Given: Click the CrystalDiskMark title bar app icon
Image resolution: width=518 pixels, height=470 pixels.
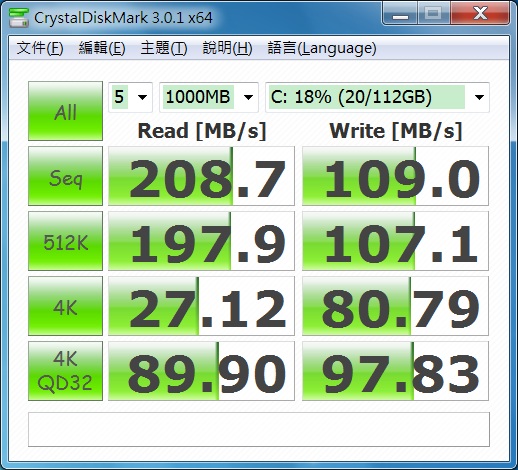Looking at the screenshot, I should 19,17.
